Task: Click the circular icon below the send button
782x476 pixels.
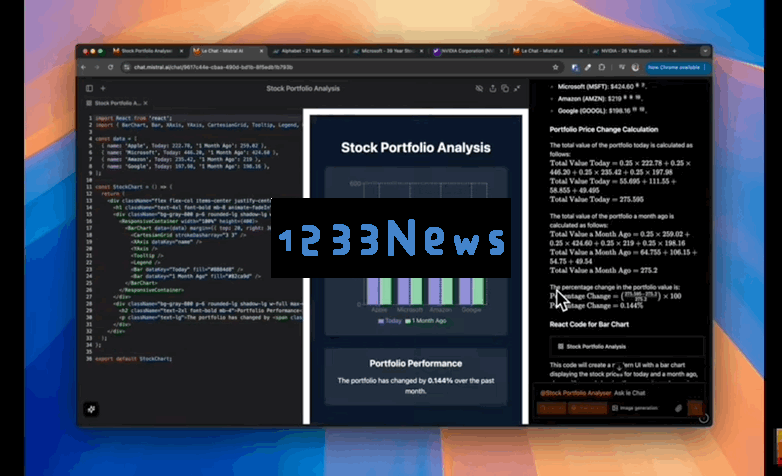Action: [x=704, y=419]
